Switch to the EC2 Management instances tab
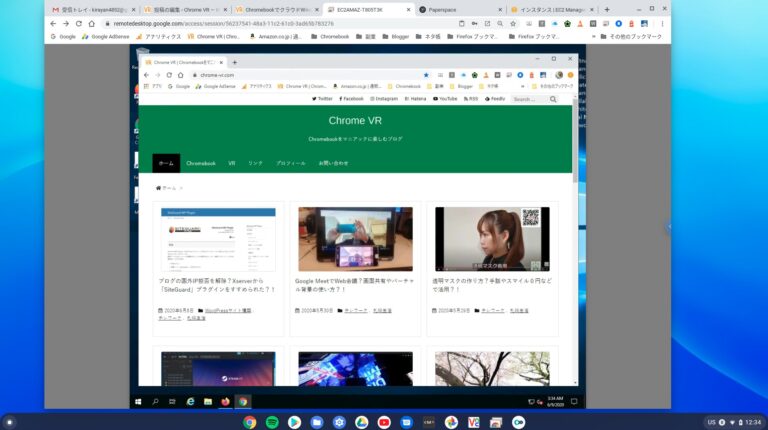The image size is (768, 430). click(x=552, y=9)
